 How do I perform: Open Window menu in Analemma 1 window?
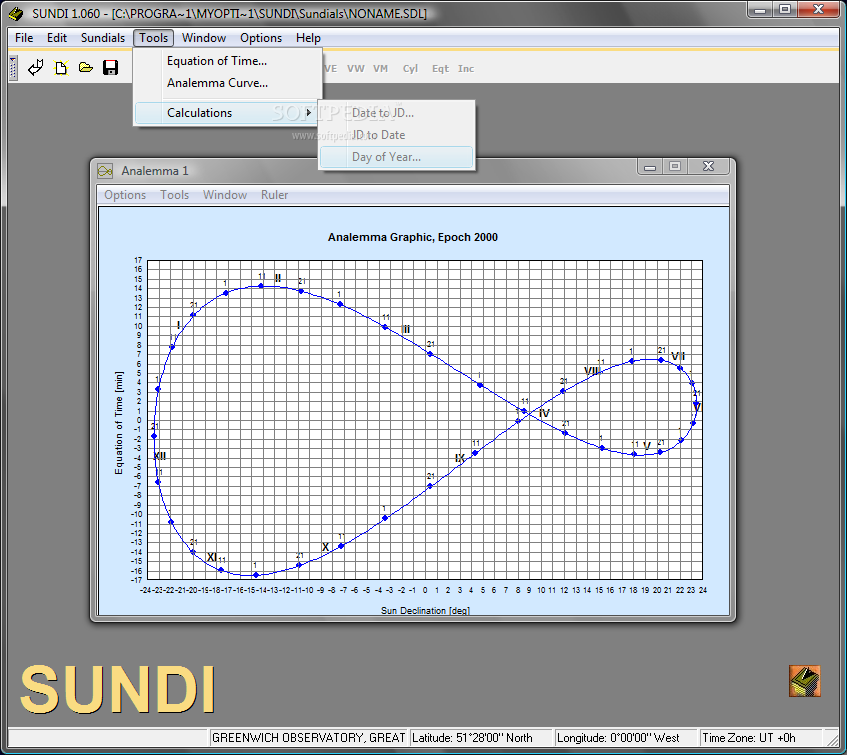[x=225, y=195]
